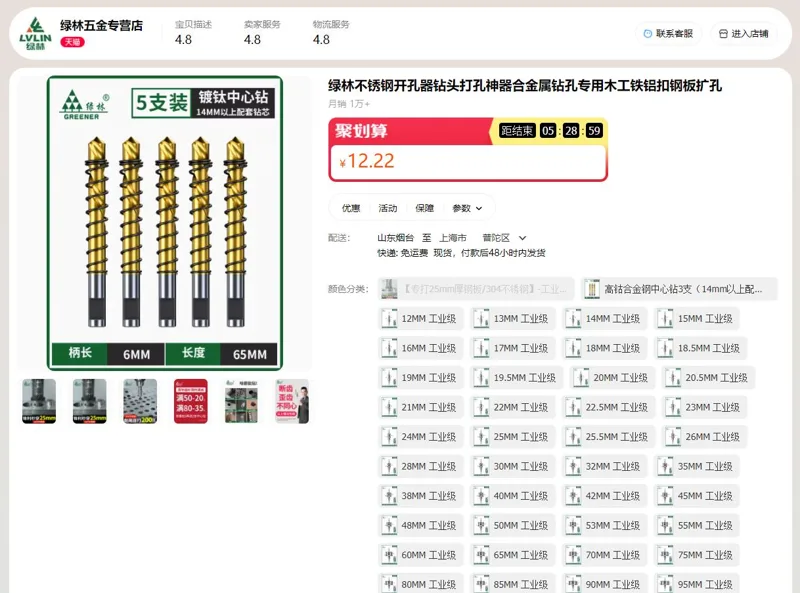The height and width of the screenshot is (593, 800).
Task: Pick the 80MM 工业级 size
Action: [x=420, y=584]
